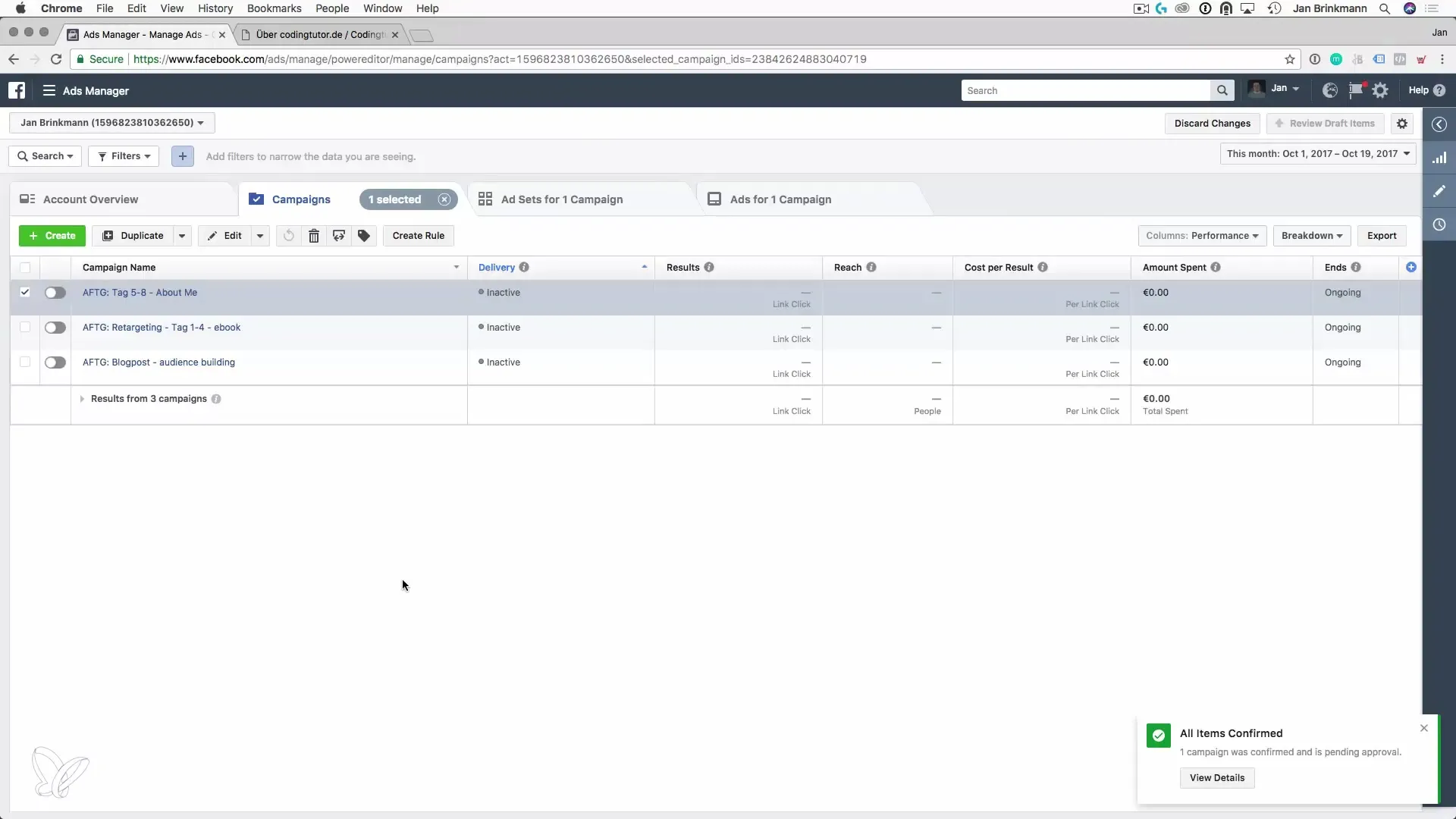The width and height of the screenshot is (1456, 819).
Task: Click the revert changes icon in toolbar
Action: (x=289, y=236)
